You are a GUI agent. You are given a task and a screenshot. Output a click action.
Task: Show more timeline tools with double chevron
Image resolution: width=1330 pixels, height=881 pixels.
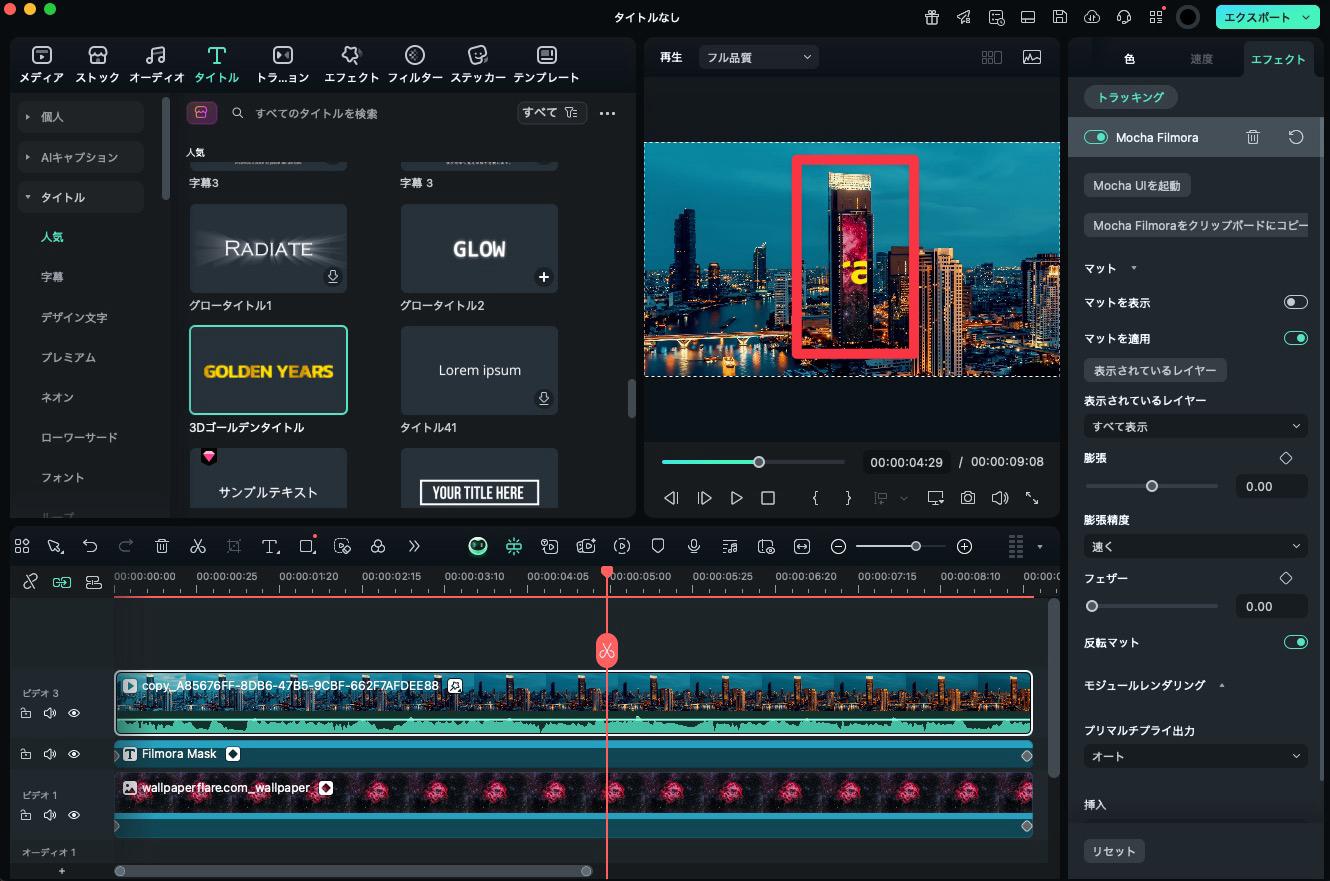pyautogui.click(x=414, y=546)
